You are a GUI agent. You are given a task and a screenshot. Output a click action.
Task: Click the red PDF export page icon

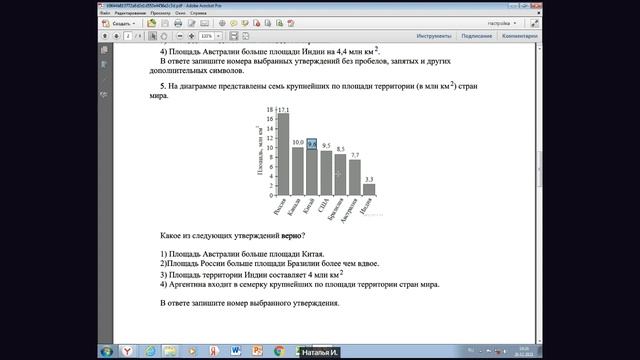click(x=257, y=23)
